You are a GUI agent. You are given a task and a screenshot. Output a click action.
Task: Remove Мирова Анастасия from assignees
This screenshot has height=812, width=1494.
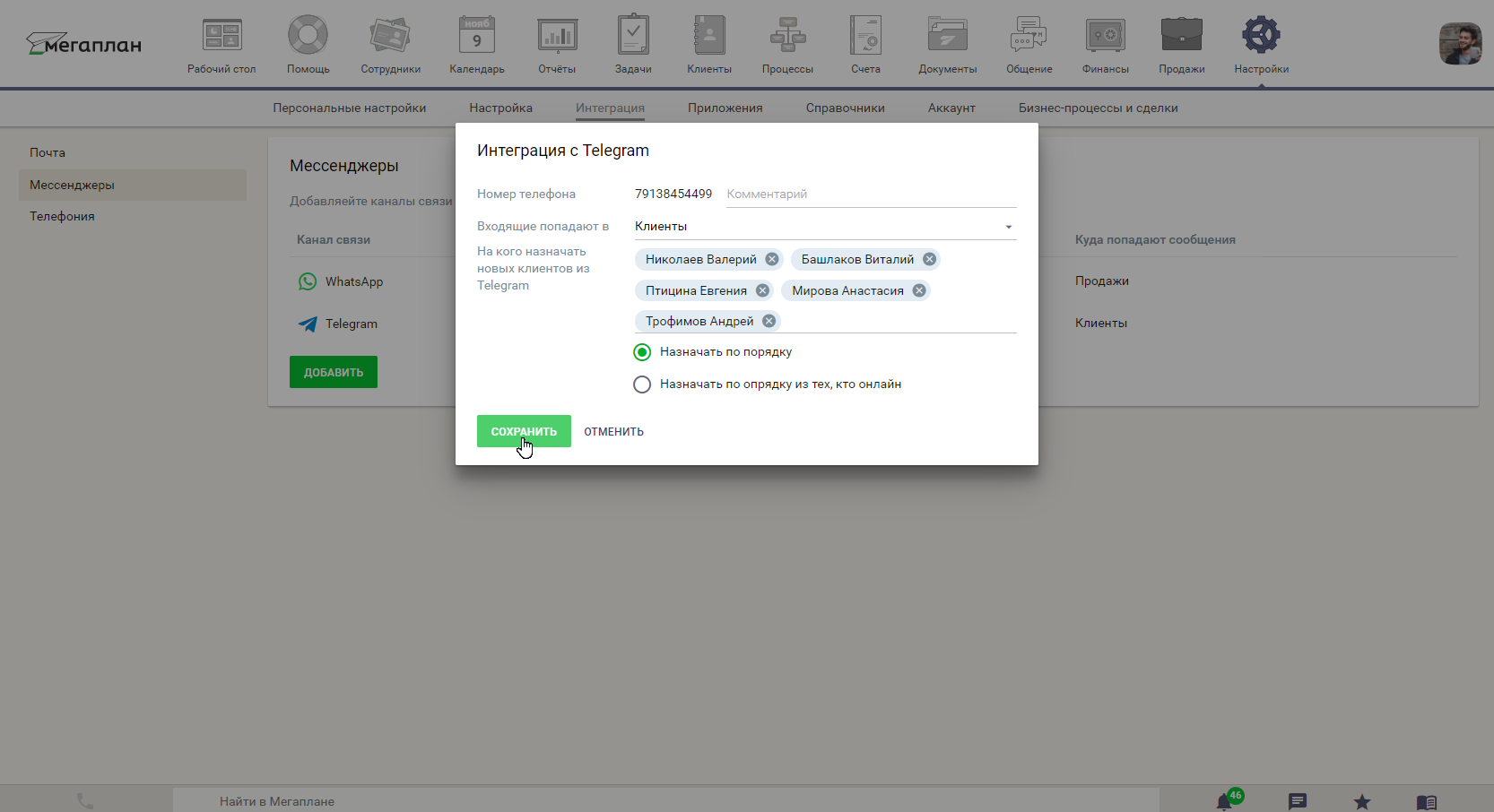pyautogui.click(x=919, y=290)
